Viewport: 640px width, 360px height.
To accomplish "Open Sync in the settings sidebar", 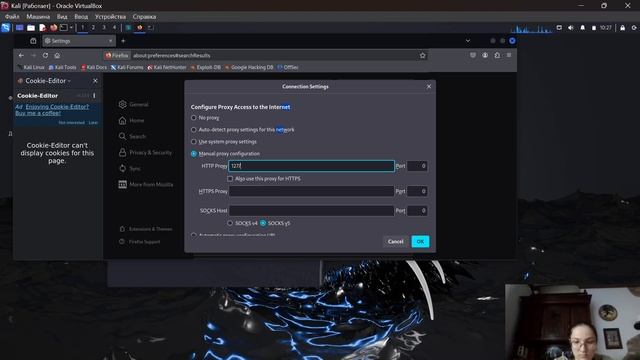I will pyautogui.click(x=130, y=168).
